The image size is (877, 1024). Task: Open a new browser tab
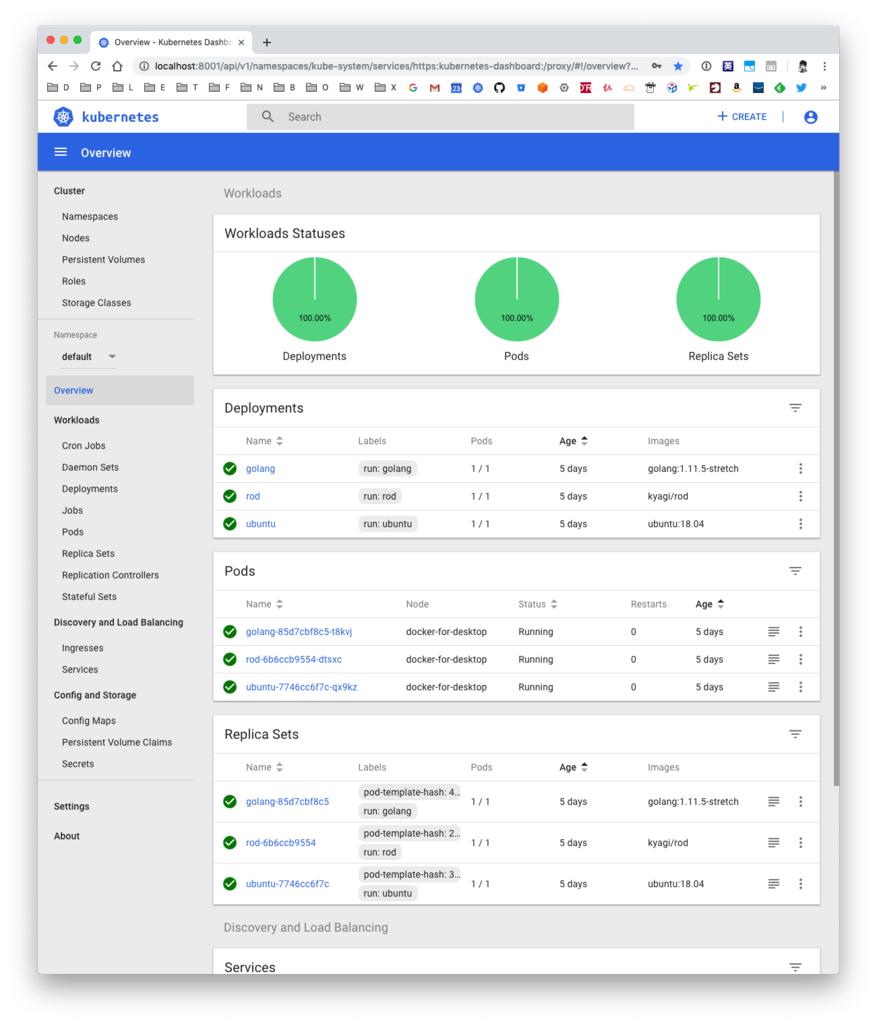(266, 42)
